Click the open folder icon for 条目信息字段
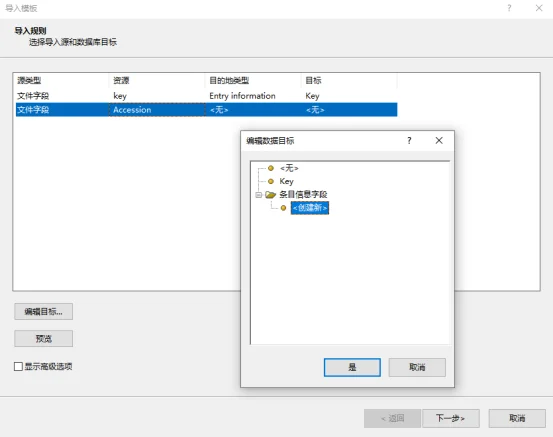 270,194
